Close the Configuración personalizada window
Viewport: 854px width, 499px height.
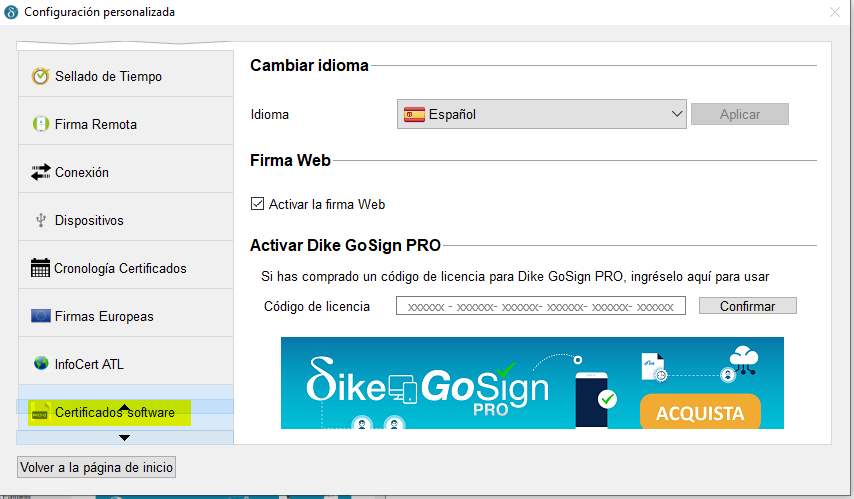[834, 12]
